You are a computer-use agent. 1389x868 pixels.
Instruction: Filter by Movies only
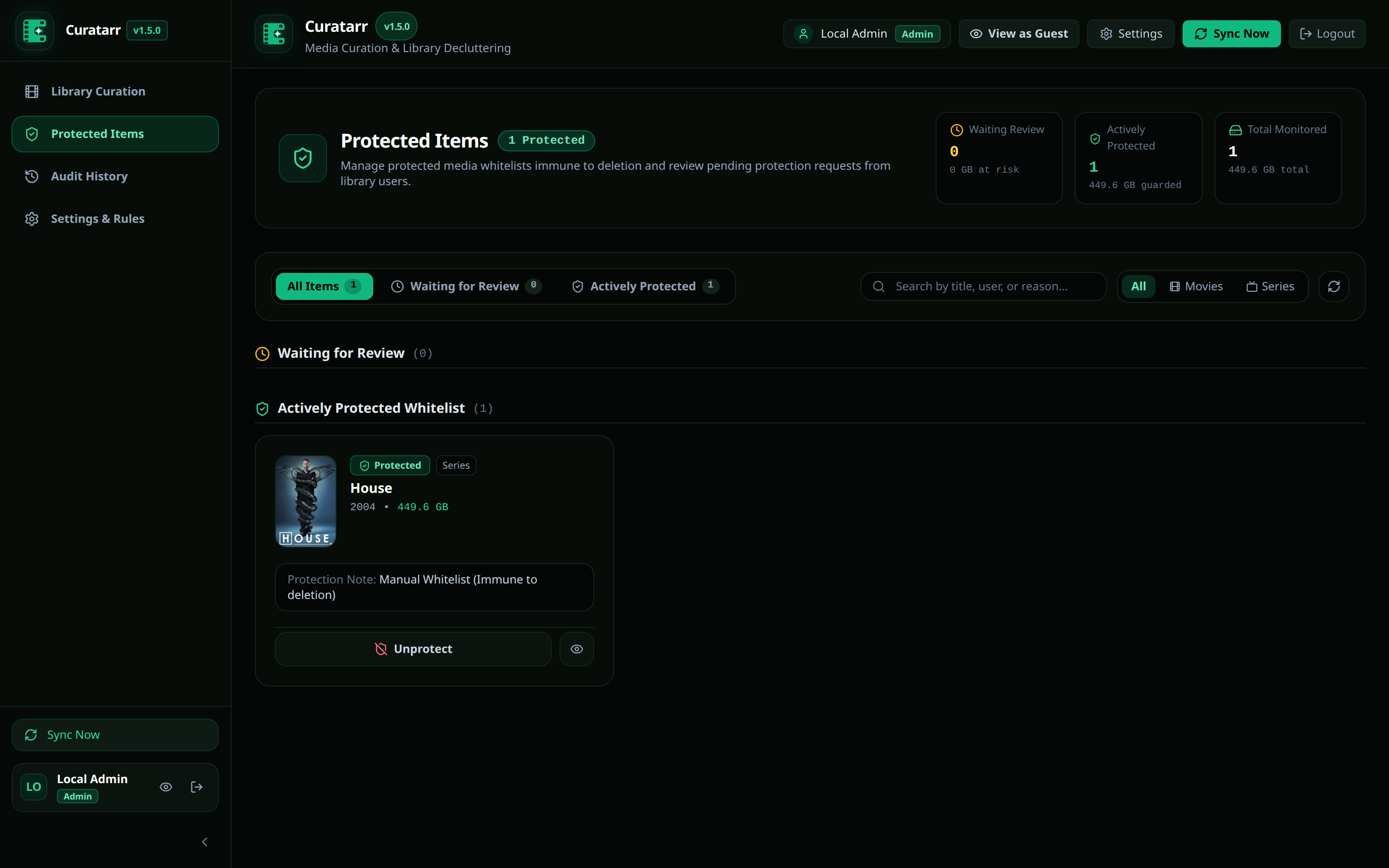1196,286
